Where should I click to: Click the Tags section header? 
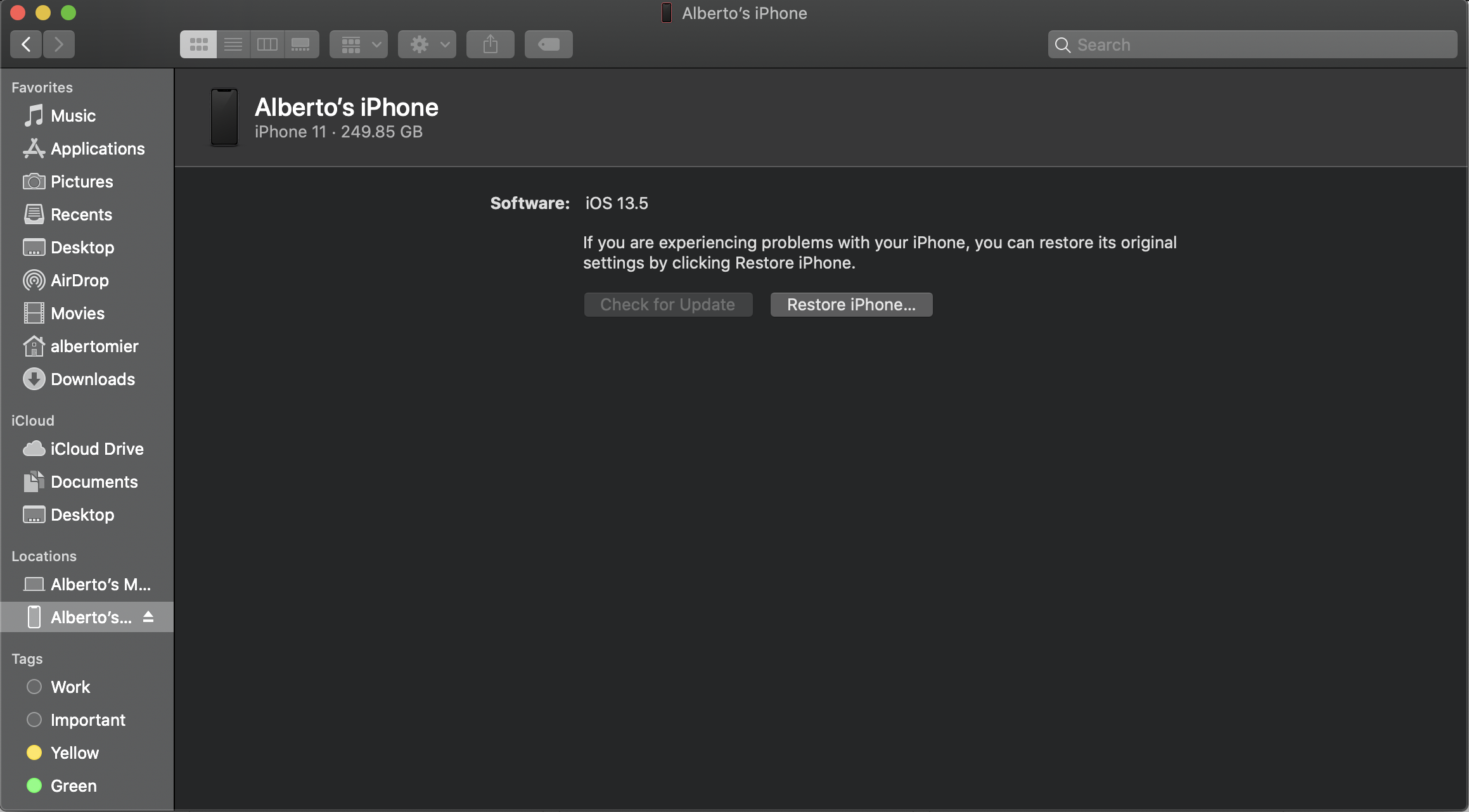click(x=27, y=659)
